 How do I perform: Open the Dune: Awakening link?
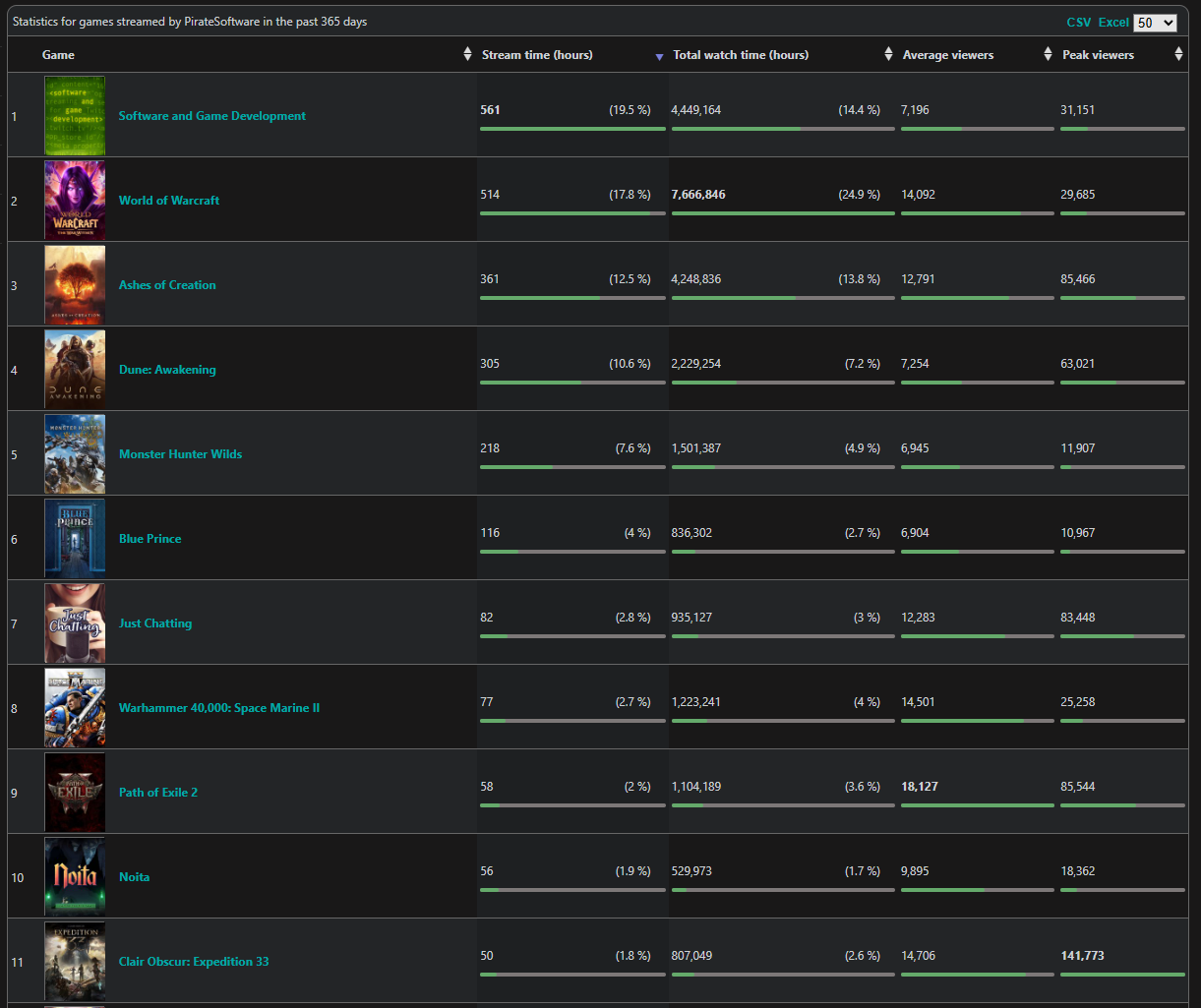167,370
